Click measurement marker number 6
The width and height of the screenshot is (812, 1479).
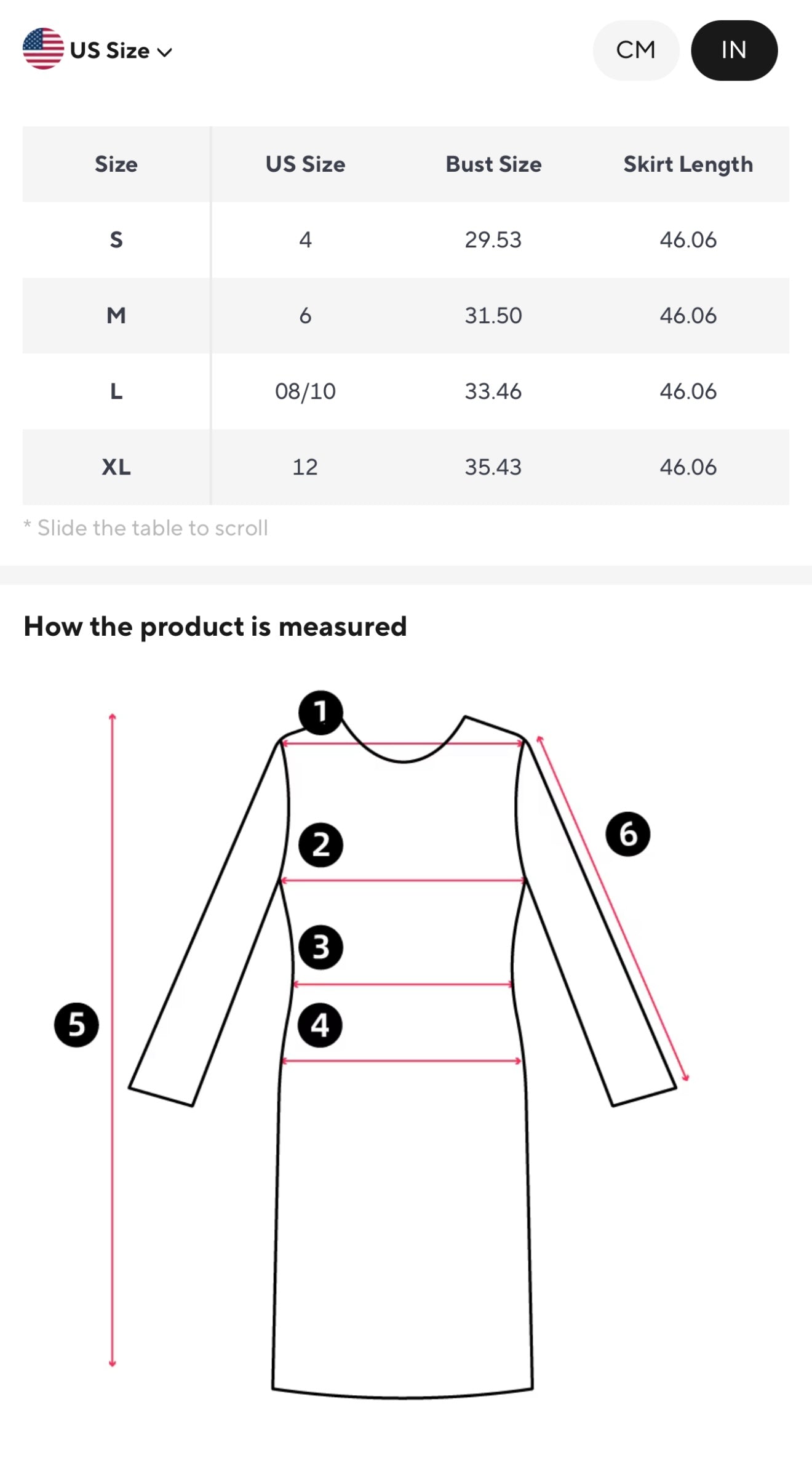point(627,834)
